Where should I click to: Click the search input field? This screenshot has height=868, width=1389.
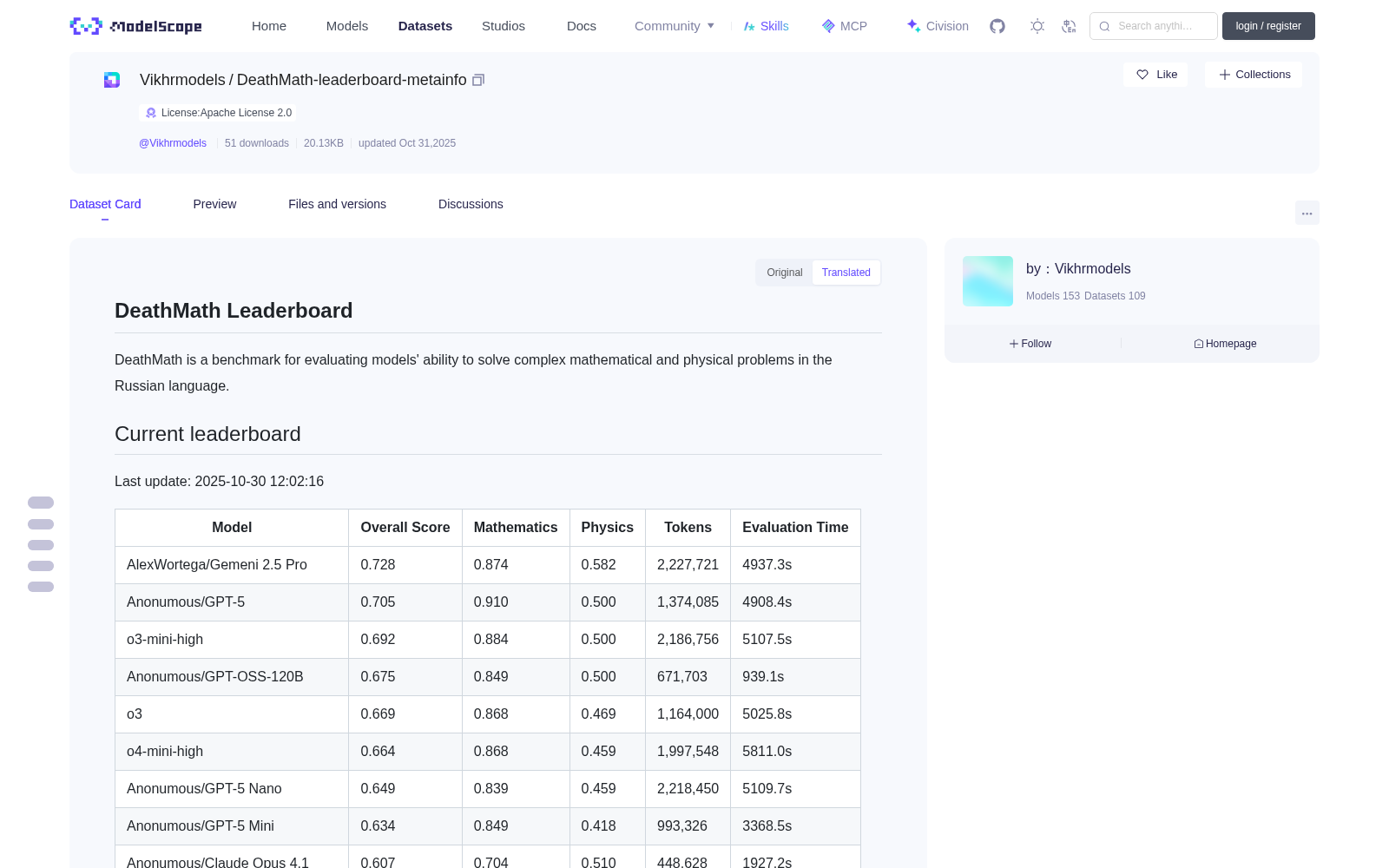1154,26
